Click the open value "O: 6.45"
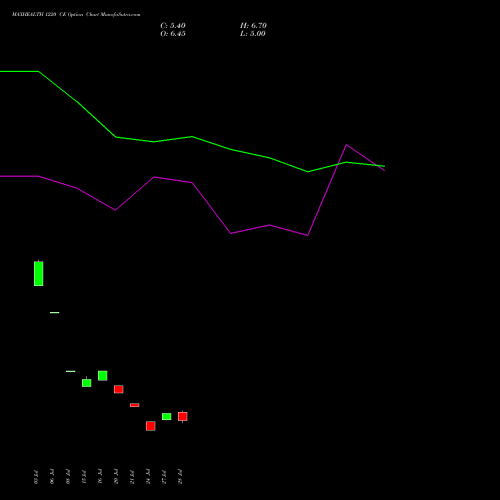Screen dimensions: 500x500 pyautogui.click(x=173, y=34)
